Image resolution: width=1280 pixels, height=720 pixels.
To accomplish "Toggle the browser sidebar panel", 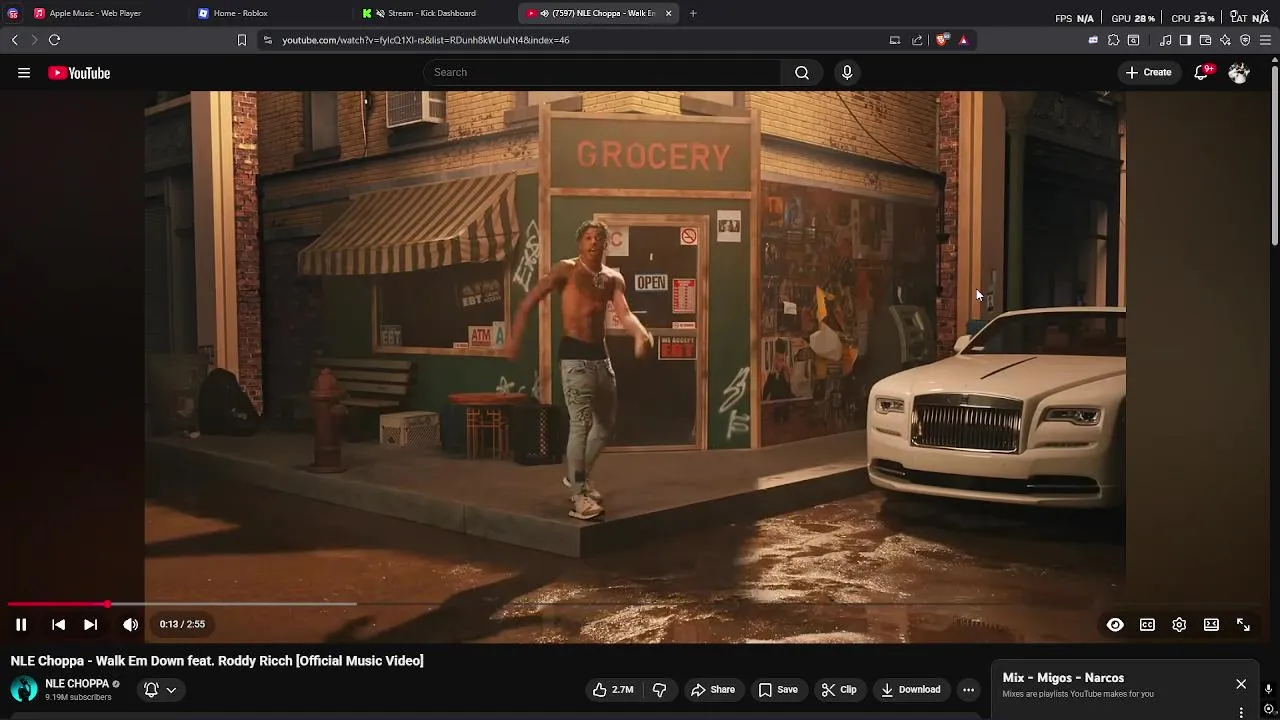I will coord(1185,40).
